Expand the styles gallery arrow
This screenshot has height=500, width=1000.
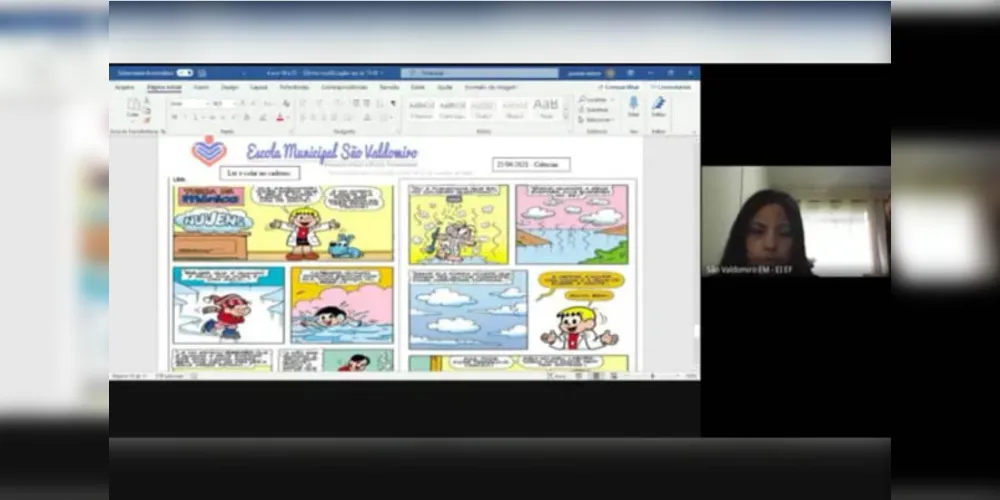coord(566,117)
